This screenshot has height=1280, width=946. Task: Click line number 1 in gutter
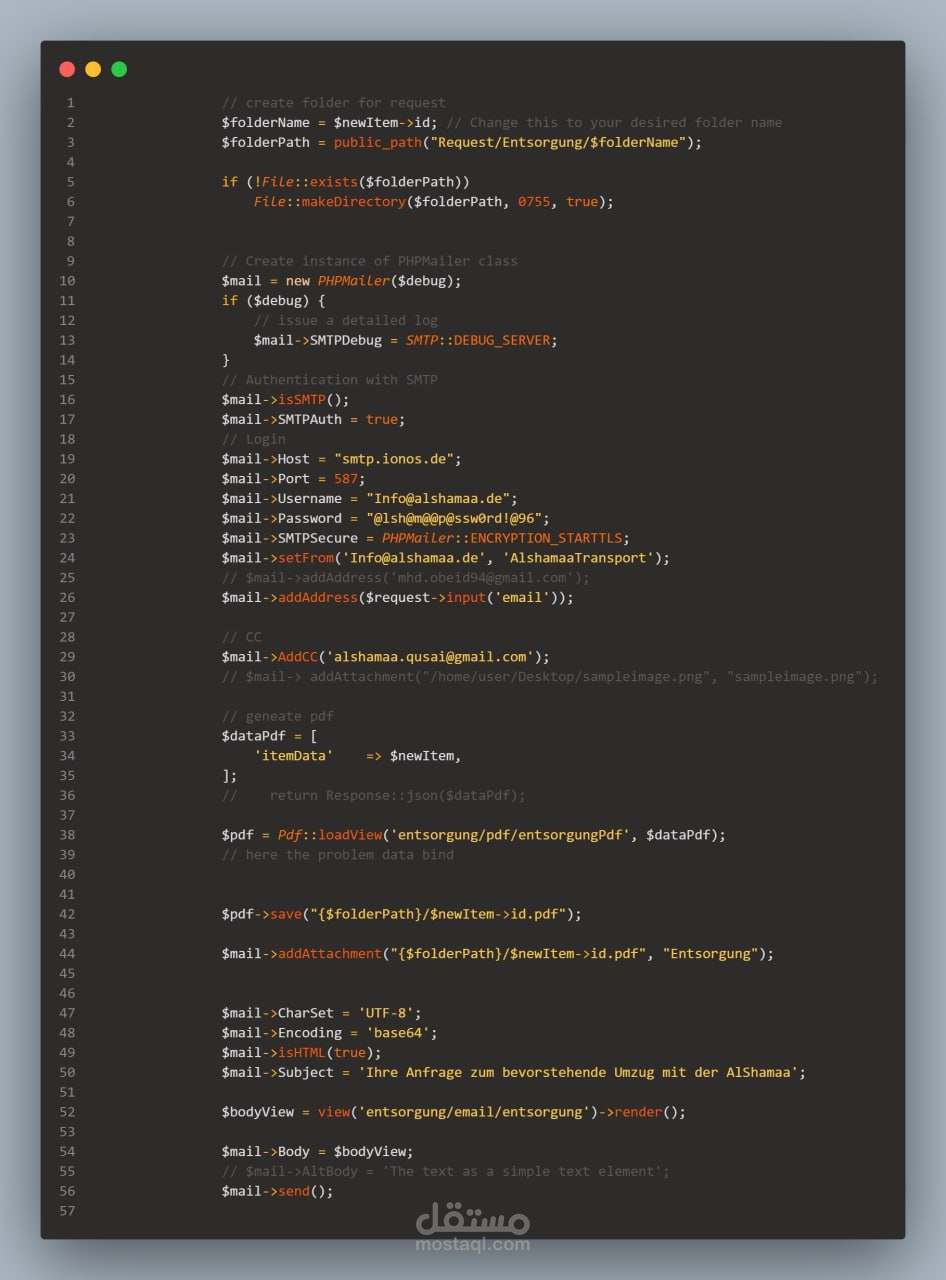pos(71,102)
